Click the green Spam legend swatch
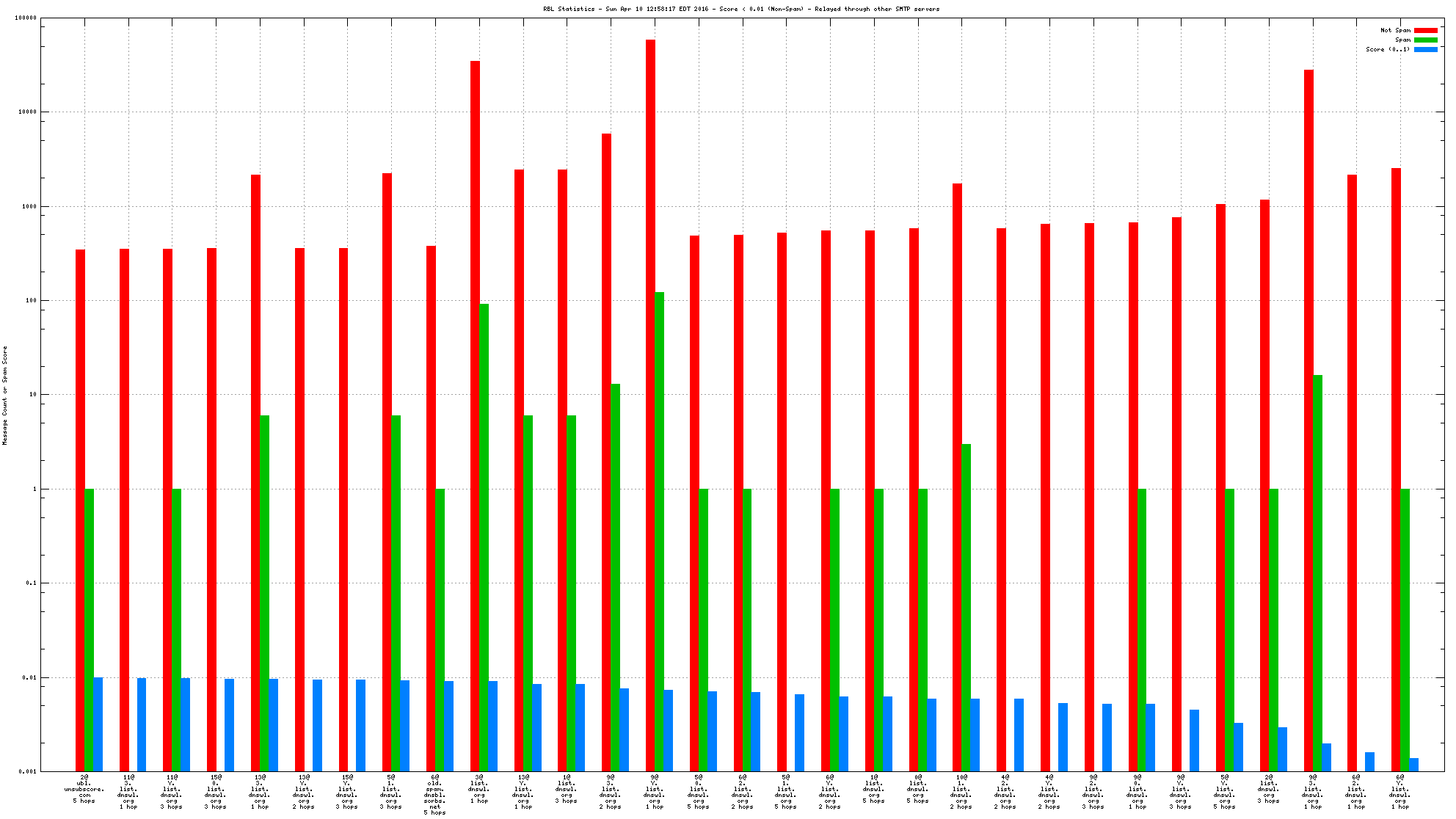1456x819 pixels. [1425, 40]
